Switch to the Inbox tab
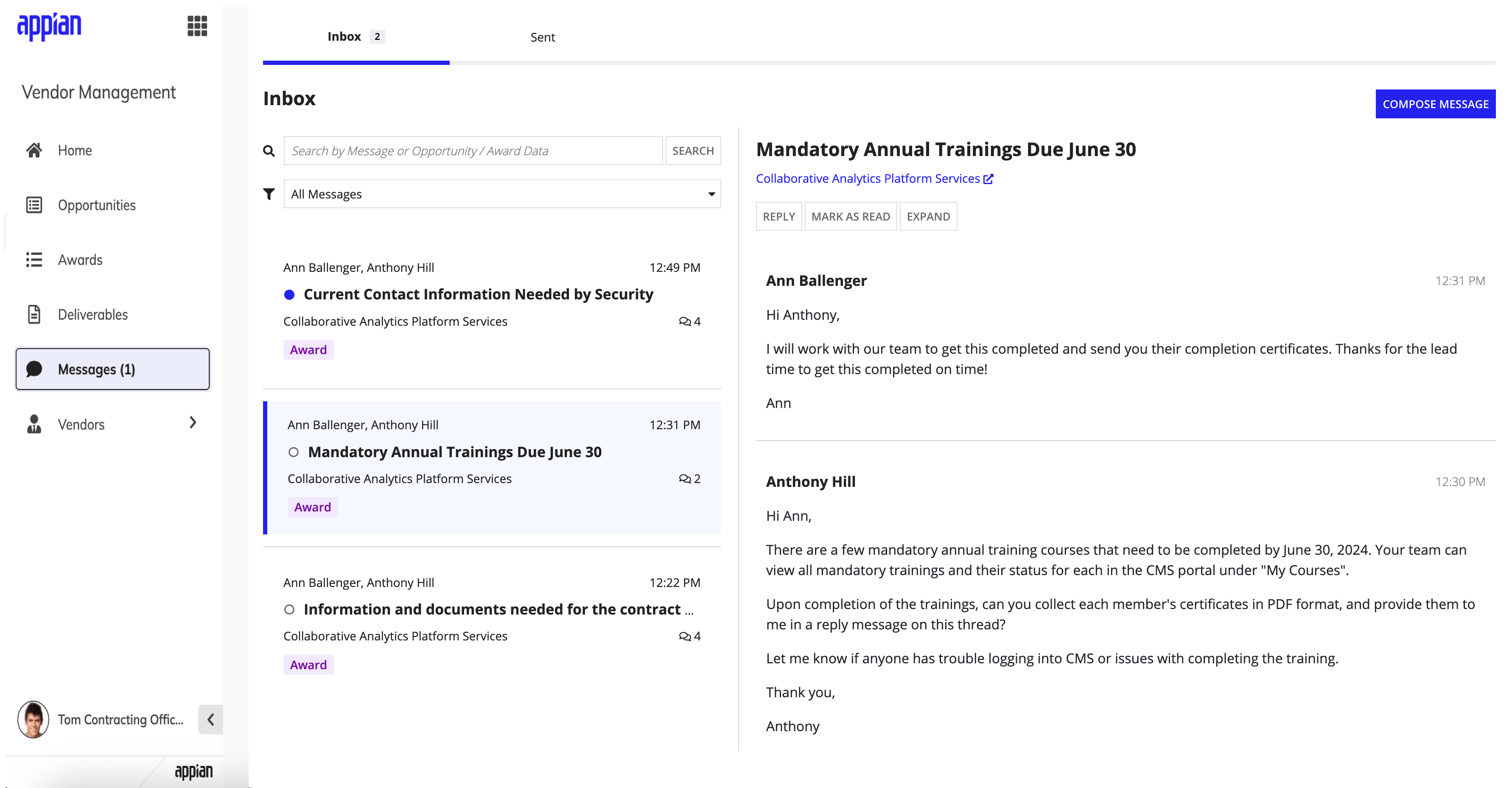The width and height of the screenshot is (1512, 788). (356, 36)
